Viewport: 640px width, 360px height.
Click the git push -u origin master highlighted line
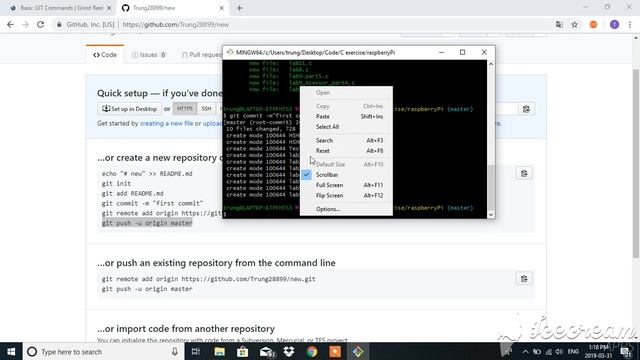pos(147,223)
